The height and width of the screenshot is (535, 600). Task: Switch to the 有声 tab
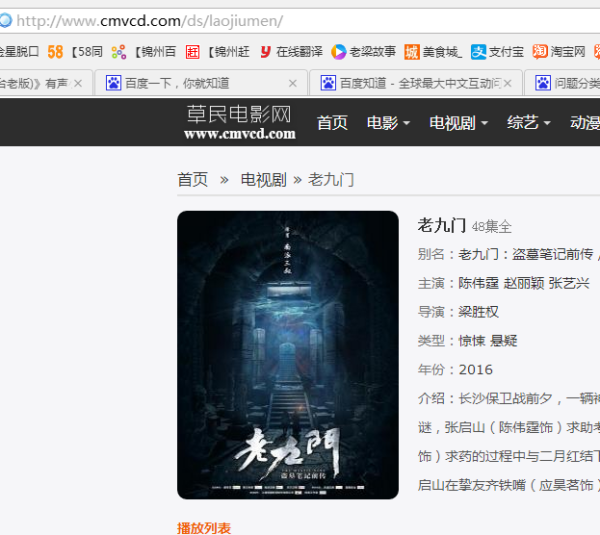pos(46,83)
